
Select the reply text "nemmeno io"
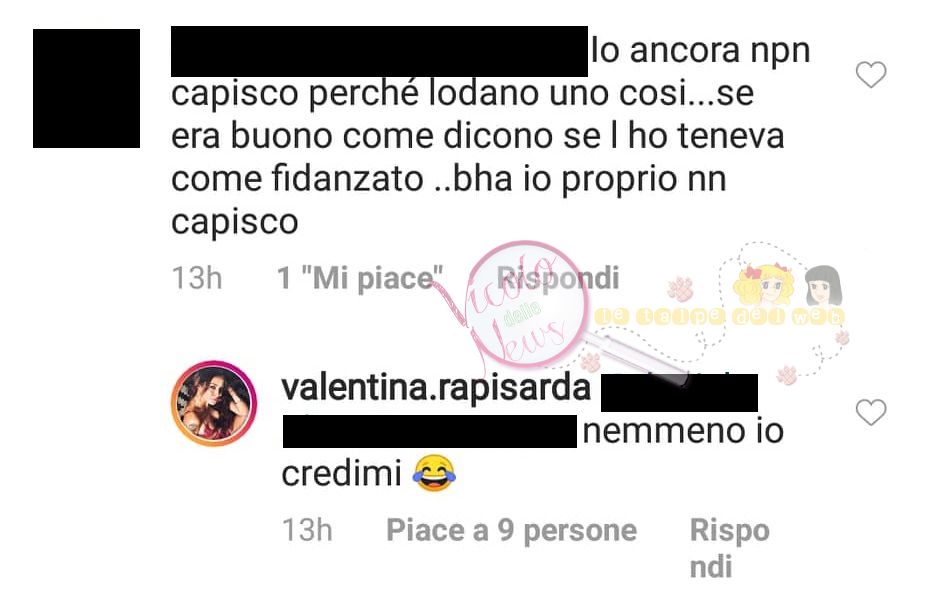[x=683, y=431]
